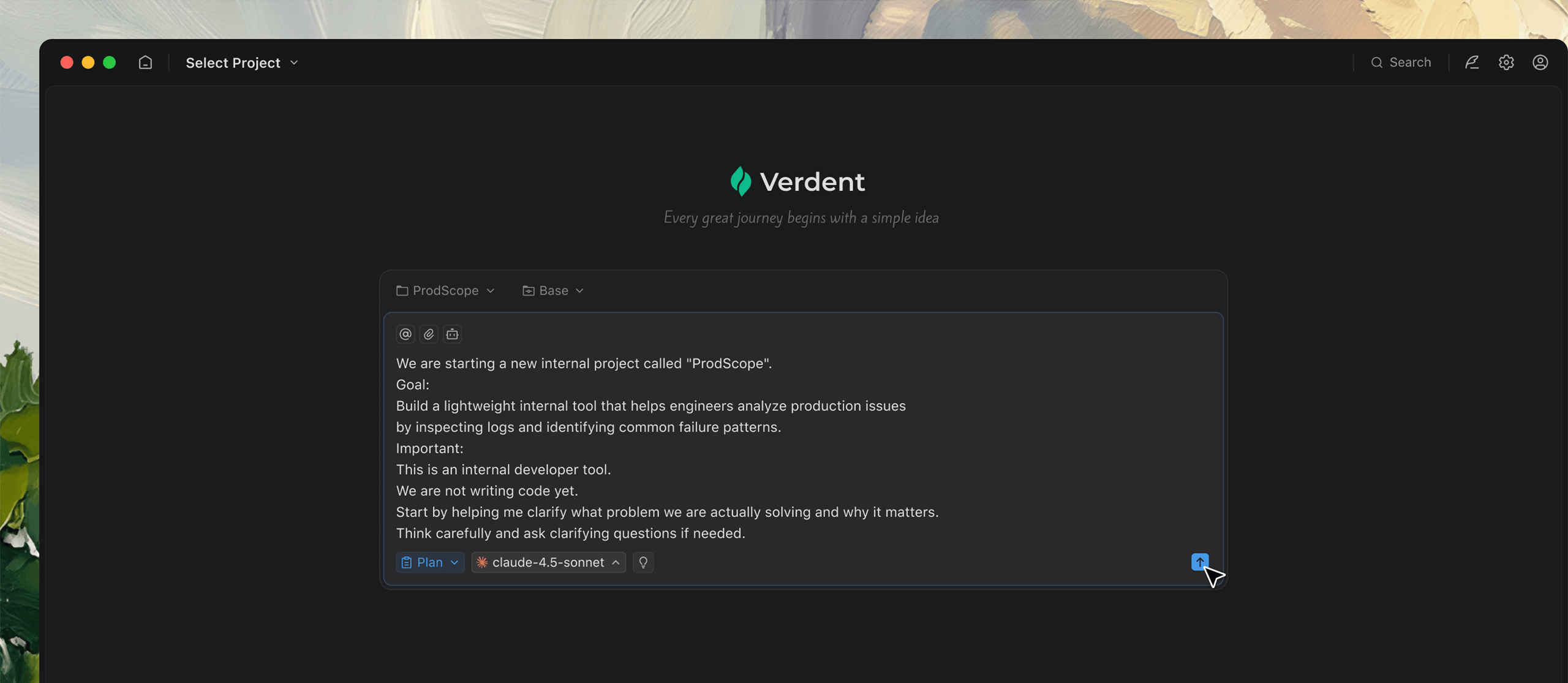The width and height of the screenshot is (1568, 683).
Task: Click the paperclip attach file icon
Action: [429, 334]
